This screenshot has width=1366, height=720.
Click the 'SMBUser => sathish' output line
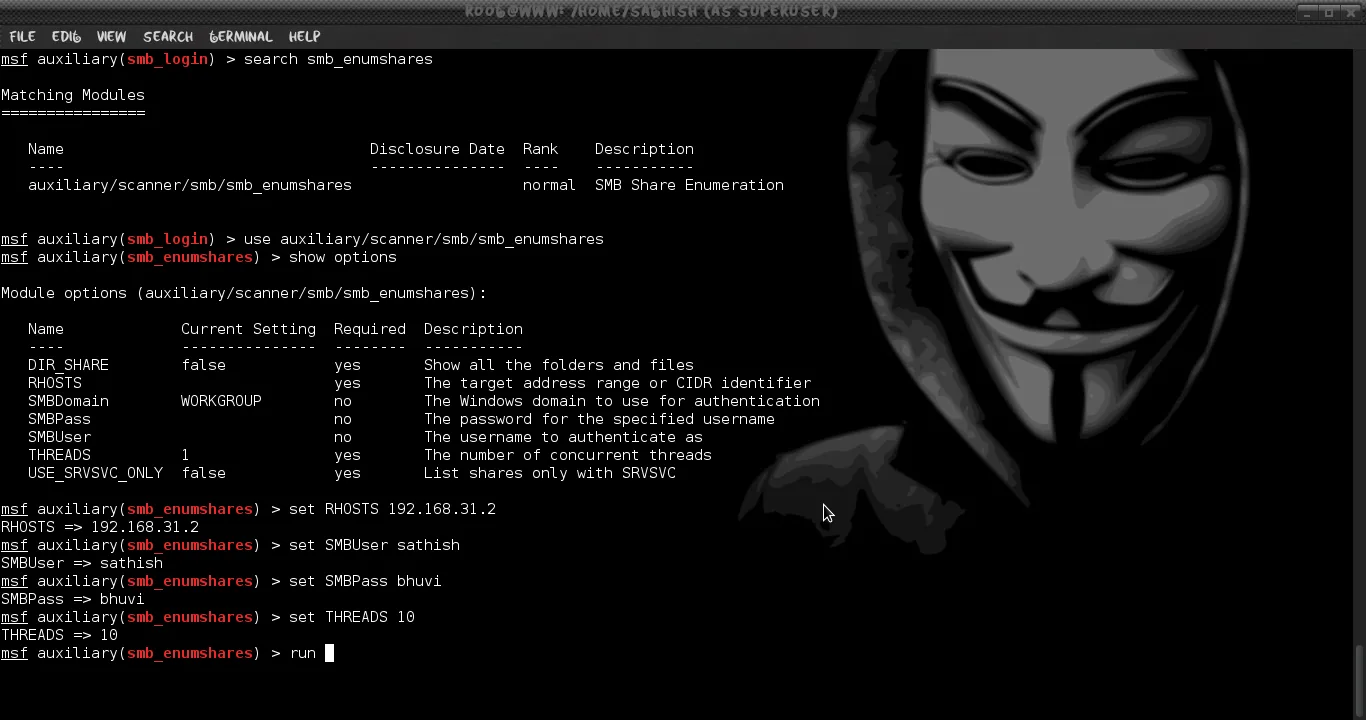point(82,563)
